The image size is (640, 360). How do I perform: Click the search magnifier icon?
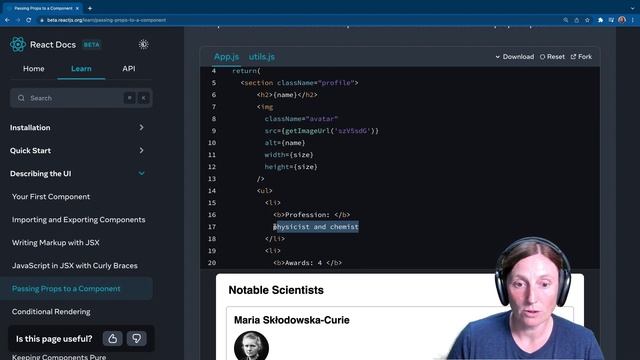pyautogui.click(x=21, y=98)
